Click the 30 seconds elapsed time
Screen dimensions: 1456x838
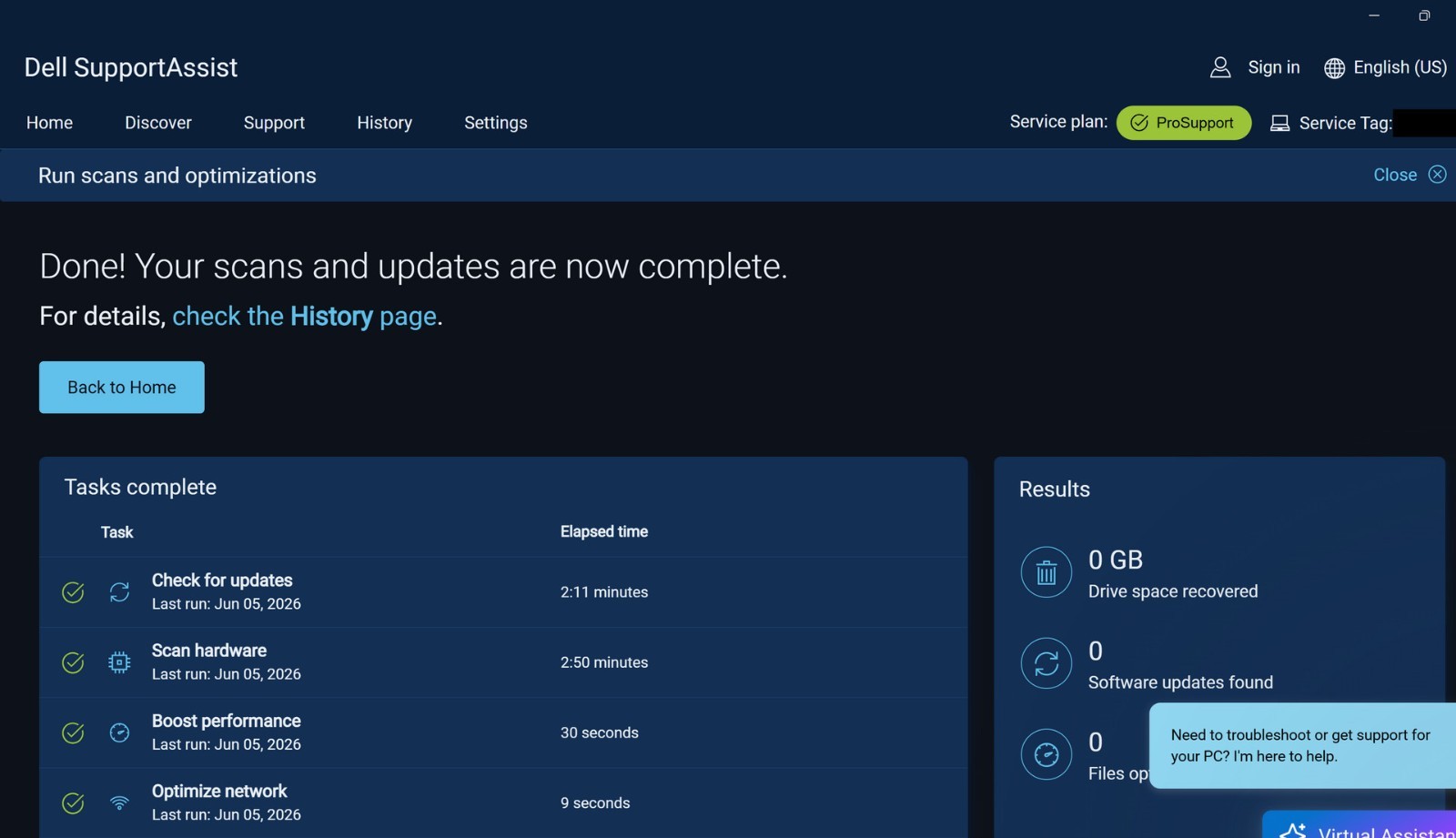pyautogui.click(x=600, y=732)
